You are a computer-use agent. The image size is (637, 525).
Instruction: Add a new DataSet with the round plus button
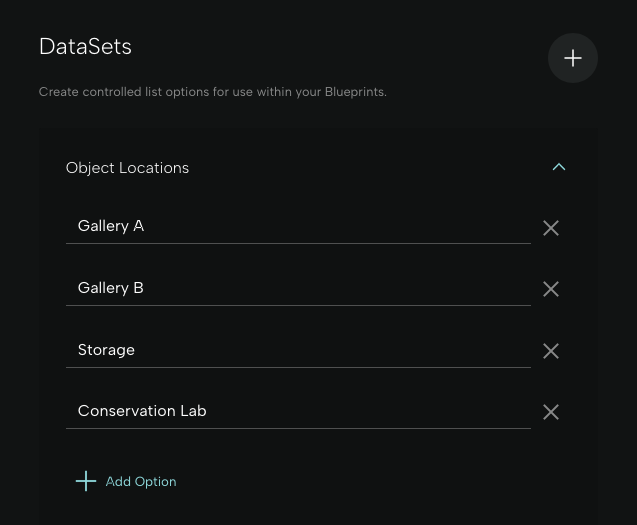point(573,58)
